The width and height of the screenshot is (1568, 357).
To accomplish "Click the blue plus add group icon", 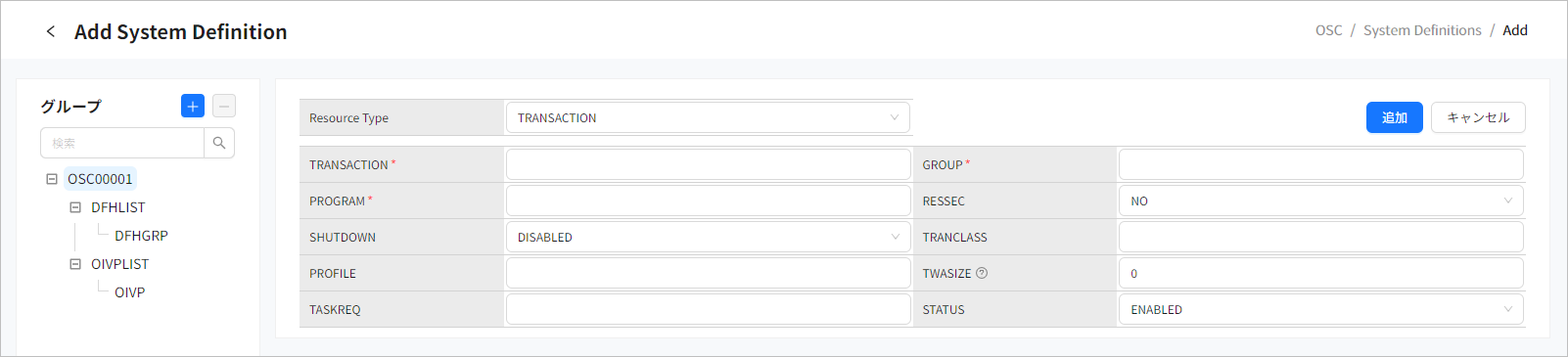I will point(193,106).
